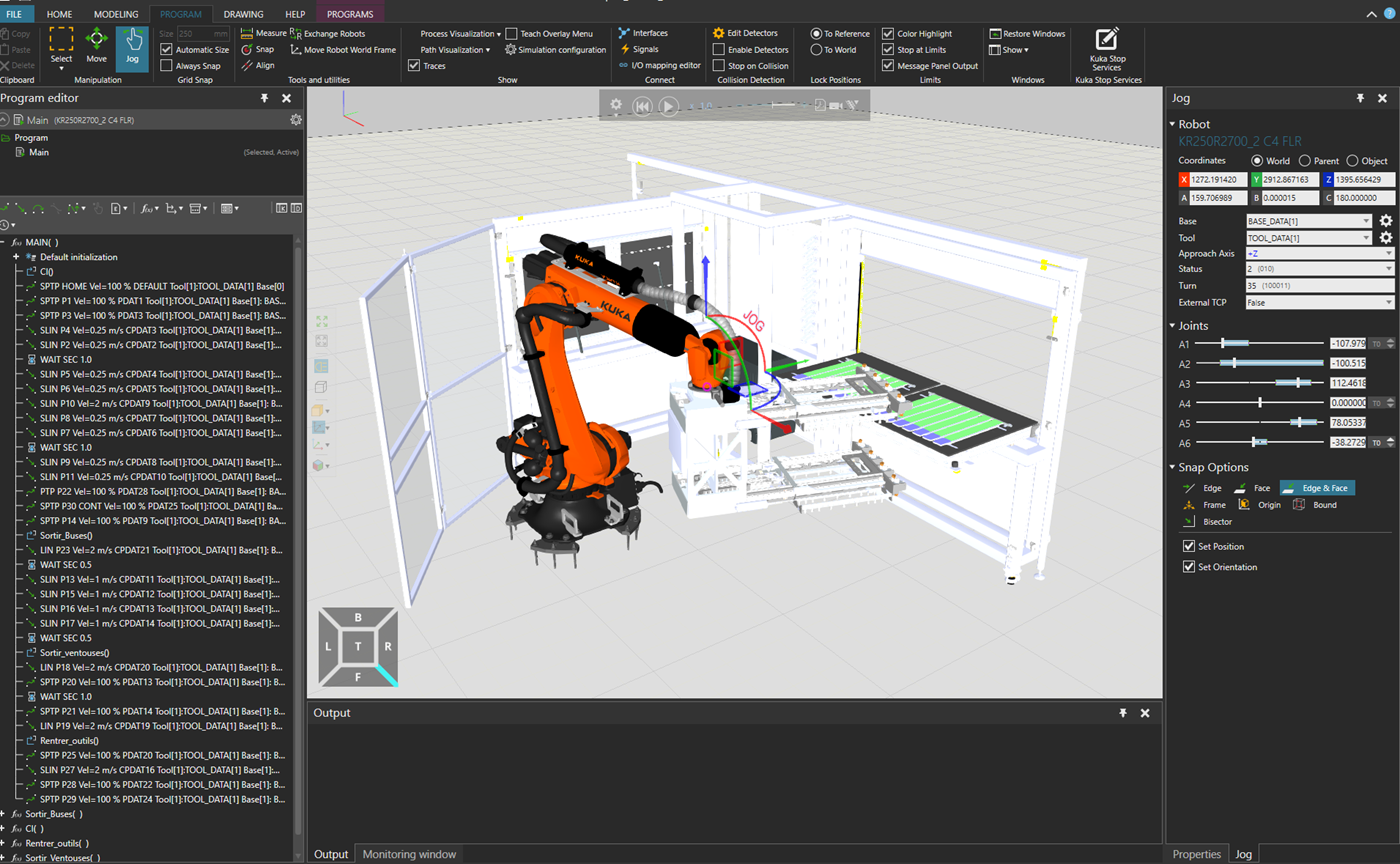Switch to the MODELING ribbon tab

point(116,14)
